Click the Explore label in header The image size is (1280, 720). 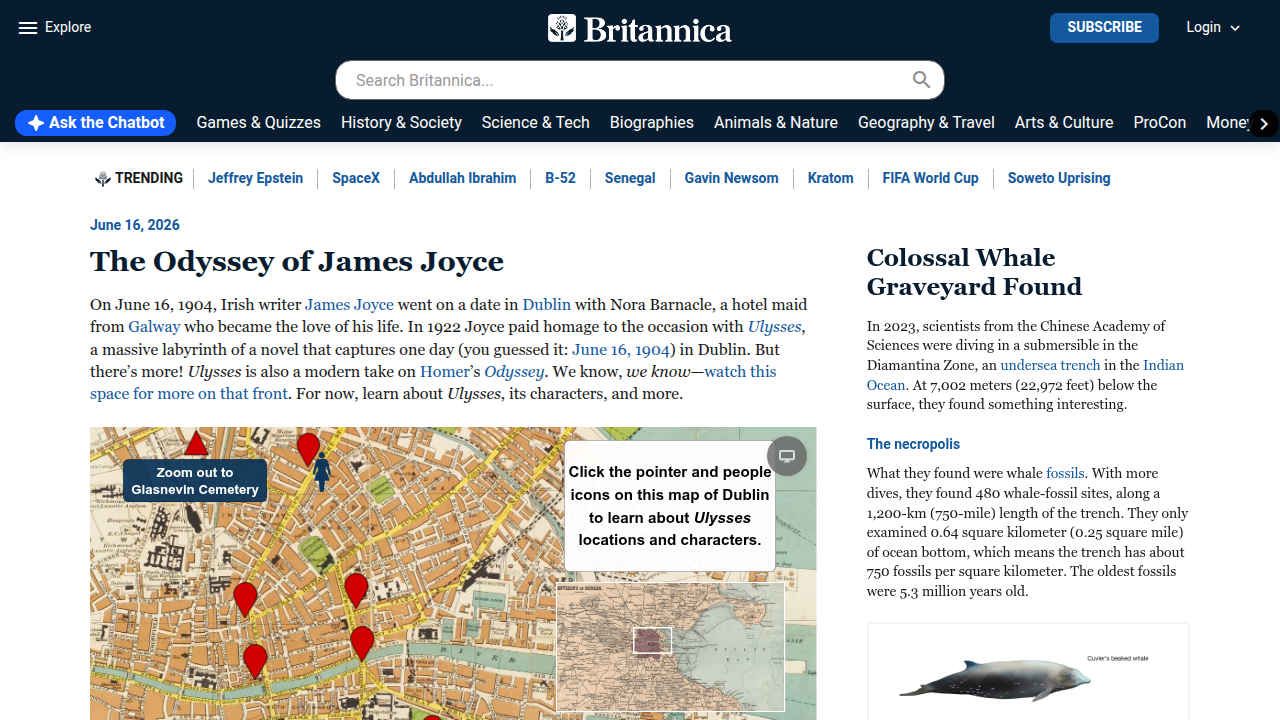pos(68,27)
